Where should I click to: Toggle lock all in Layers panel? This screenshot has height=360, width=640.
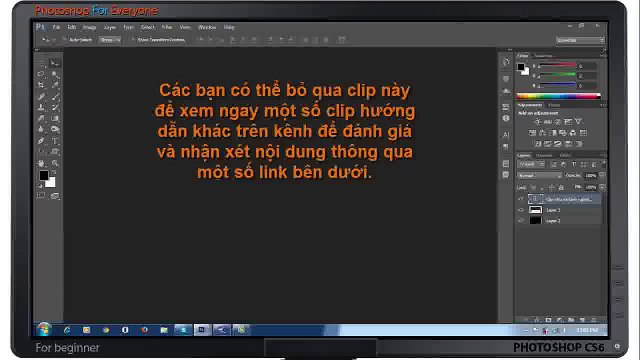click(x=561, y=187)
